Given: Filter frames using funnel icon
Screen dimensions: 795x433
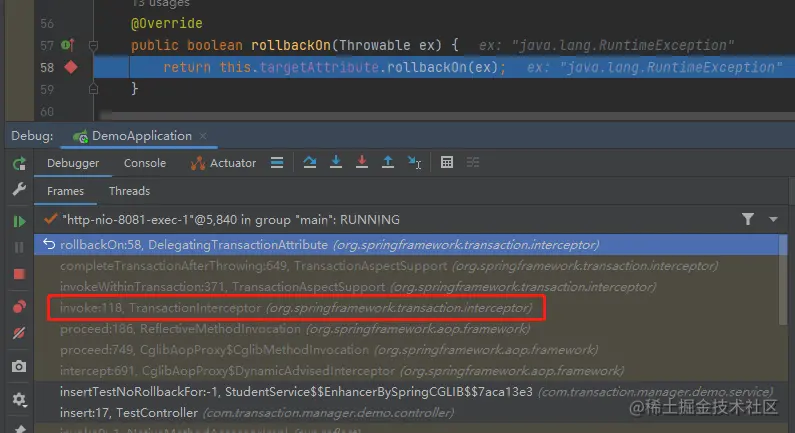Looking at the screenshot, I should coord(748,219).
